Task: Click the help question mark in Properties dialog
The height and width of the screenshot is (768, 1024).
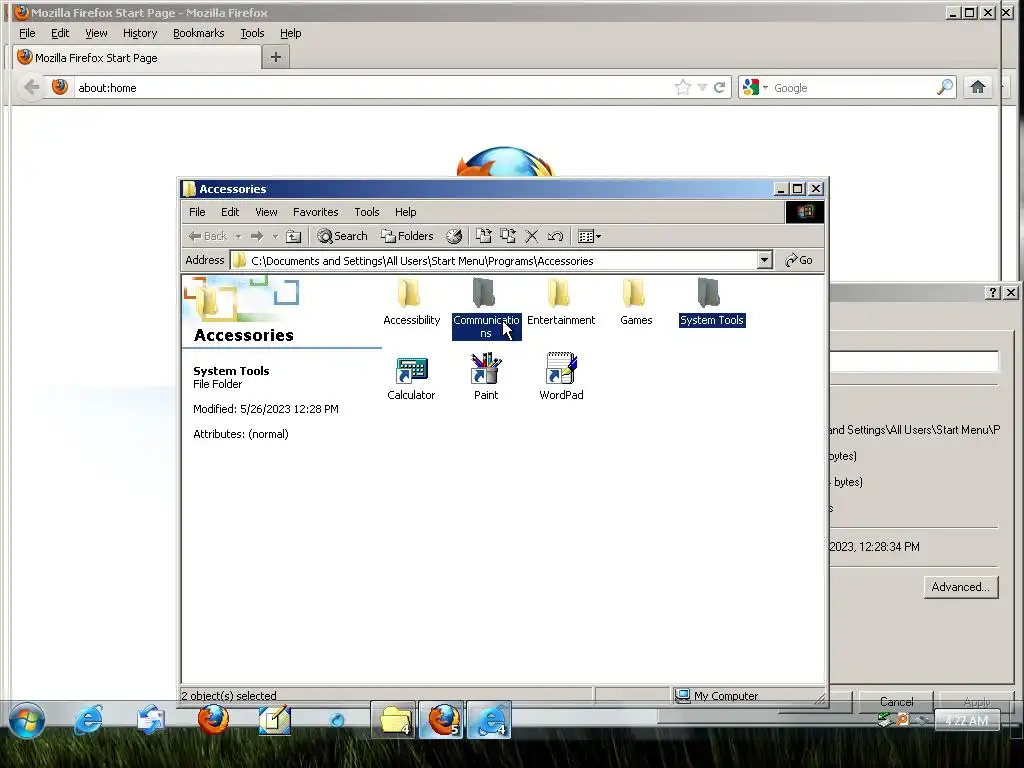Action: [993, 293]
